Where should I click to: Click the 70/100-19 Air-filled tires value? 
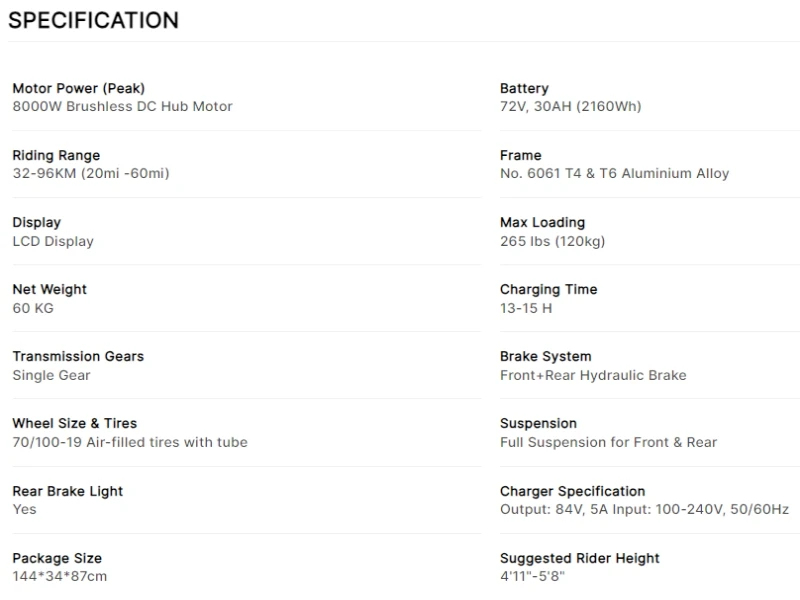[130, 442]
